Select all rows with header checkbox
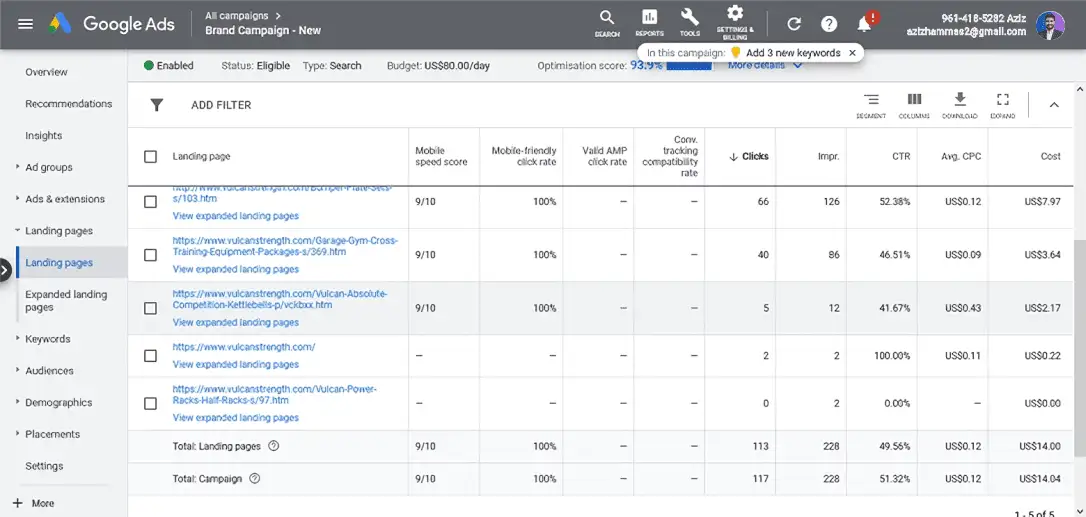Image resolution: width=1086 pixels, height=517 pixels. (150, 156)
